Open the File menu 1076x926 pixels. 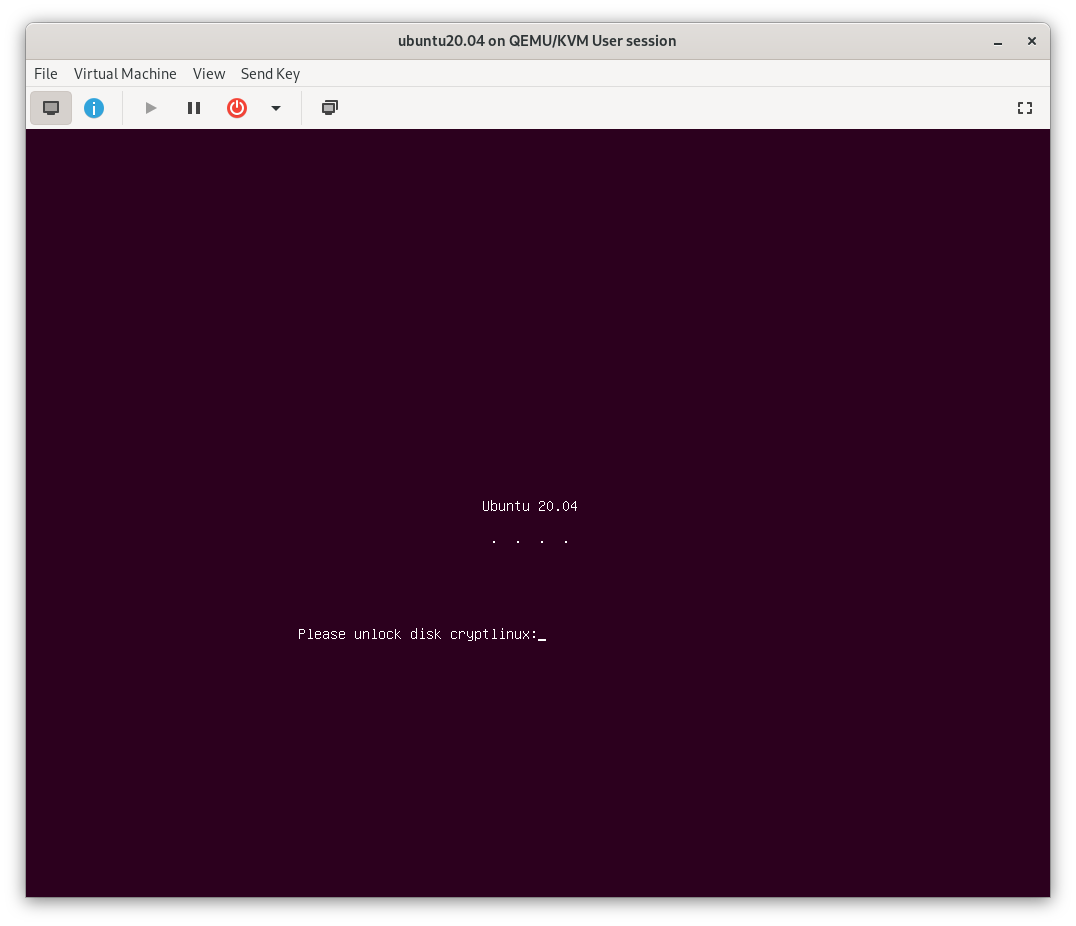pos(46,74)
